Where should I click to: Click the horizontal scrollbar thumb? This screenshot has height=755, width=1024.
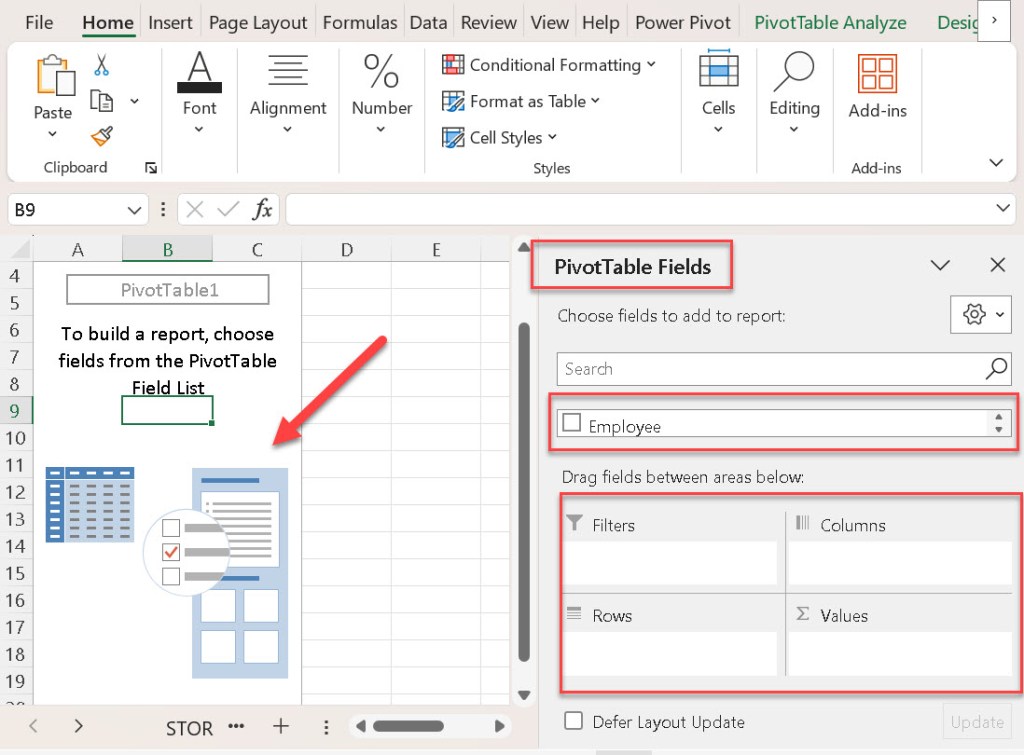[408, 726]
